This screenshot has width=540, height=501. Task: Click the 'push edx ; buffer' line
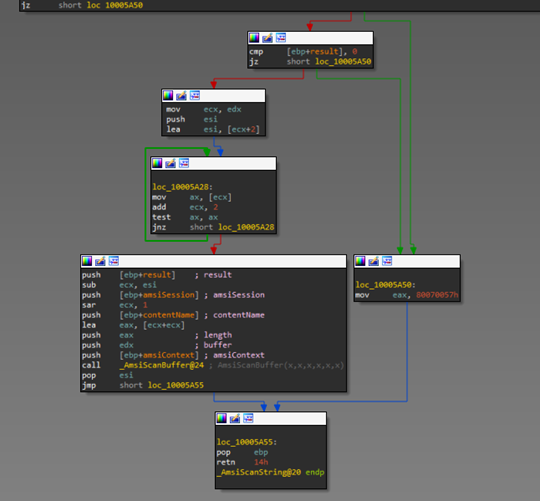pos(157,345)
